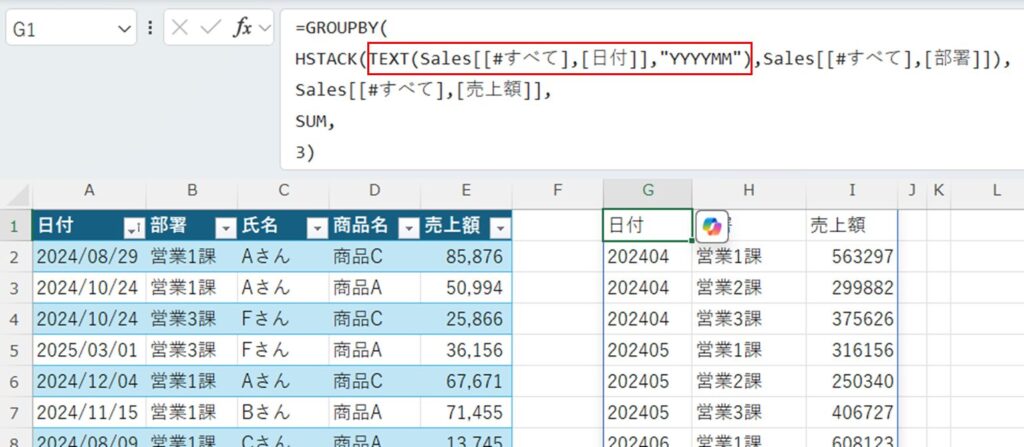Select column F header
Image resolution: width=1024 pixels, height=447 pixels.
(x=557, y=190)
